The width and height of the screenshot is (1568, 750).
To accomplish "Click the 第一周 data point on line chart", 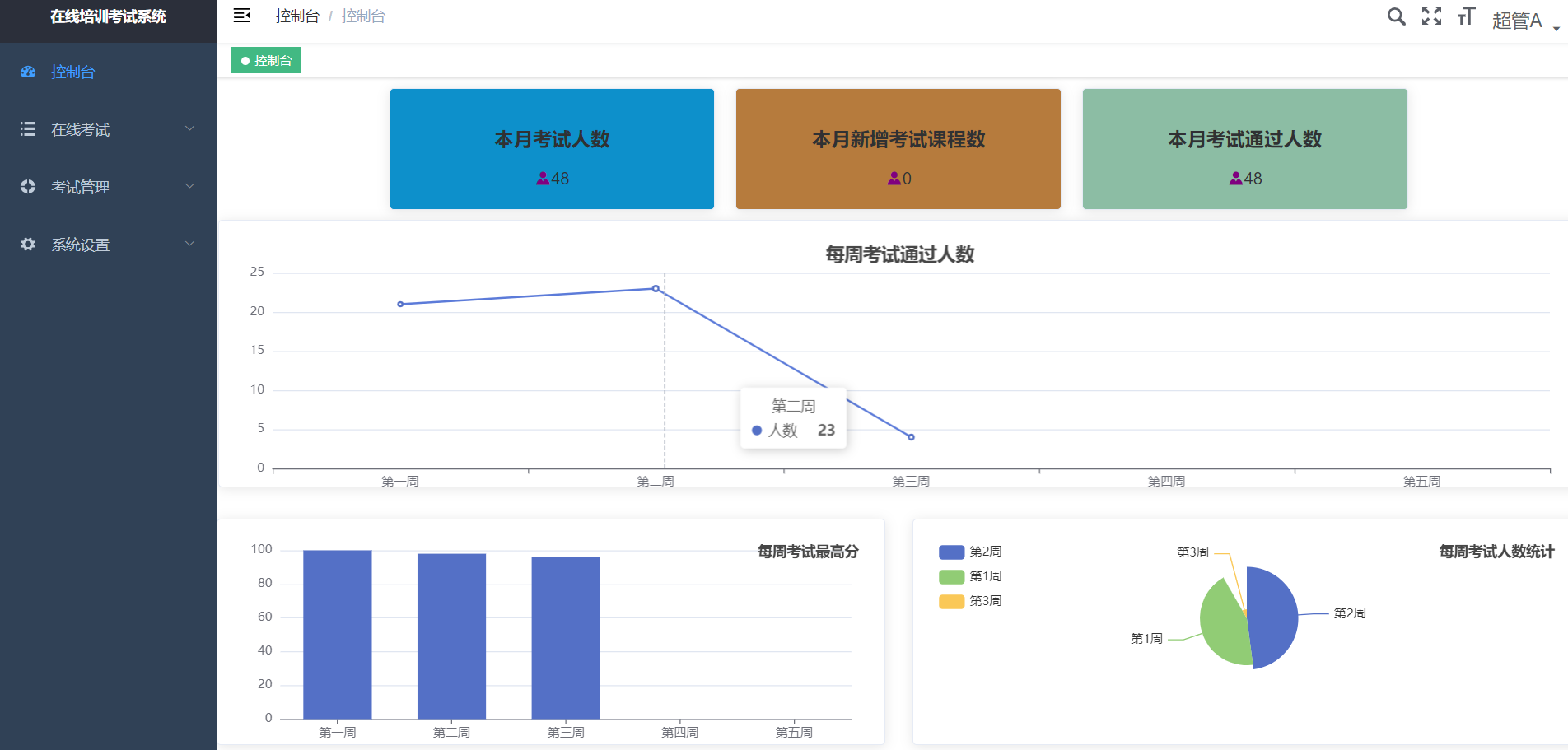I will [400, 305].
